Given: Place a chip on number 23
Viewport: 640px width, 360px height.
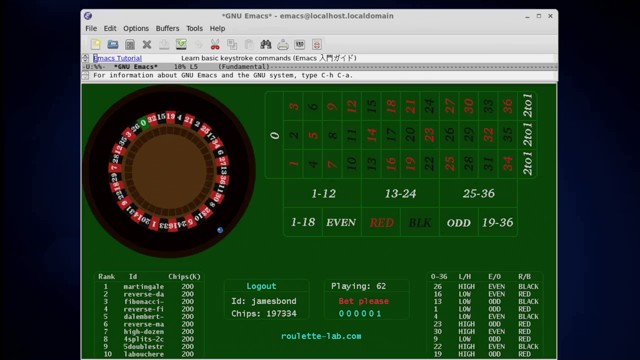Looking at the screenshot, I should [430, 135].
